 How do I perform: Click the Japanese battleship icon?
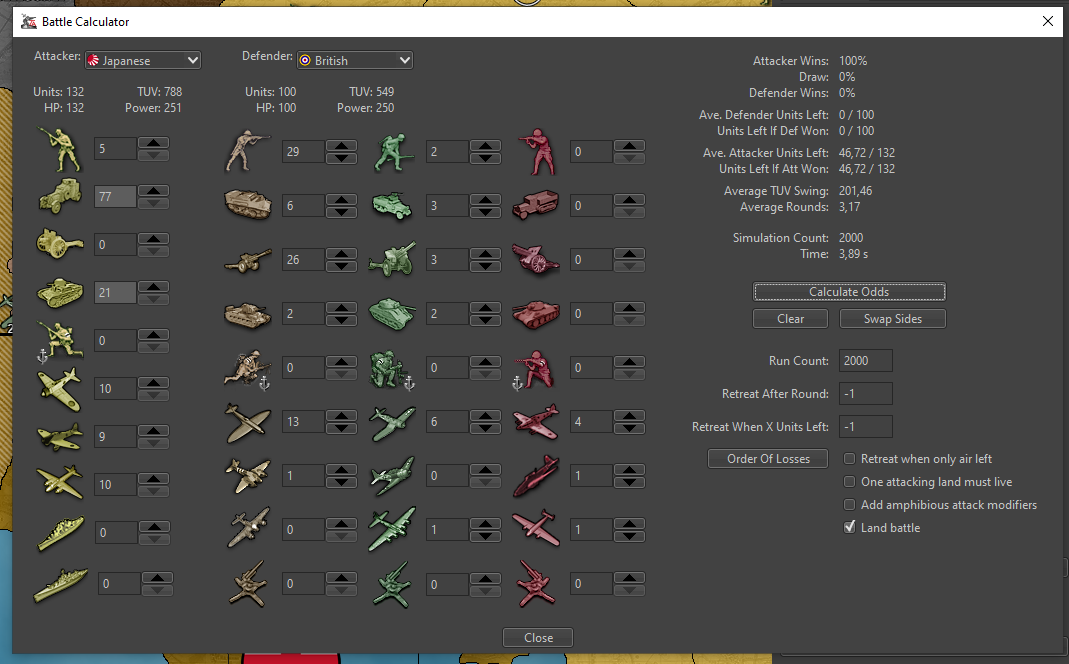[x=60, y=584]
